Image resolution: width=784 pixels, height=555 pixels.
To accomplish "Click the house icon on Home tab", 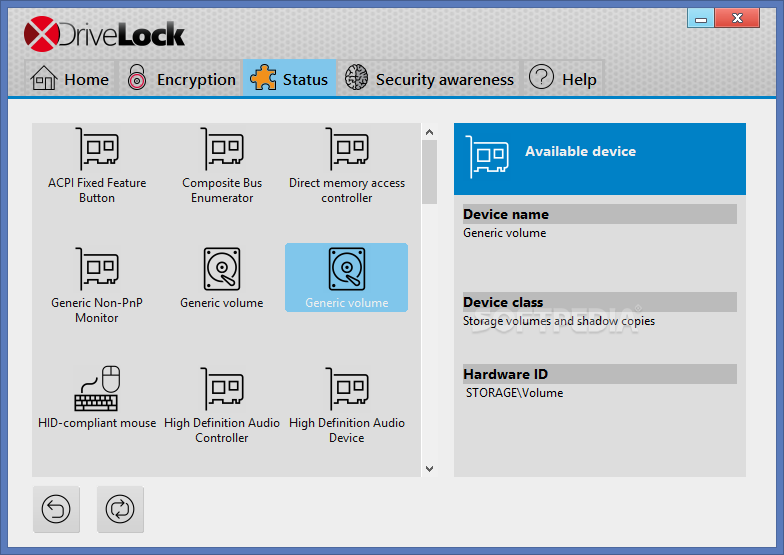I will tap(44, 78).
